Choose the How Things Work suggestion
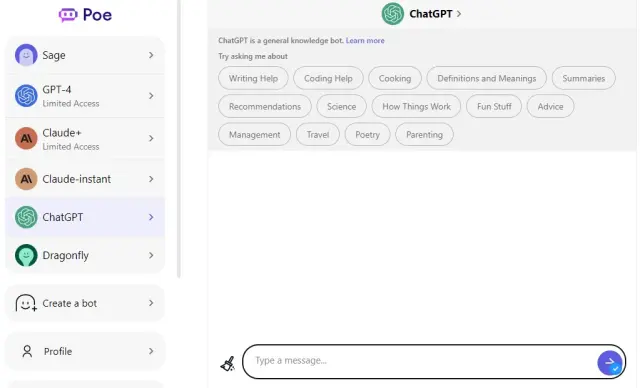640x388 pixels. [416, 106]
